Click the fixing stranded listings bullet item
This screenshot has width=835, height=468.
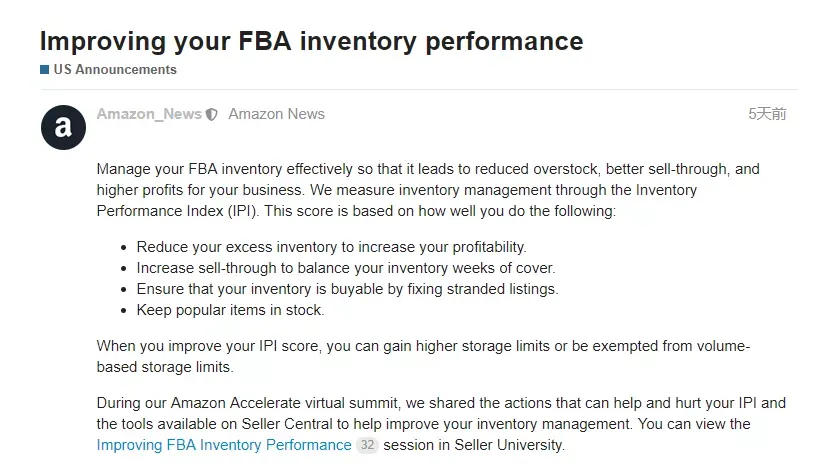pyautogui.click(x=347, y=289)
